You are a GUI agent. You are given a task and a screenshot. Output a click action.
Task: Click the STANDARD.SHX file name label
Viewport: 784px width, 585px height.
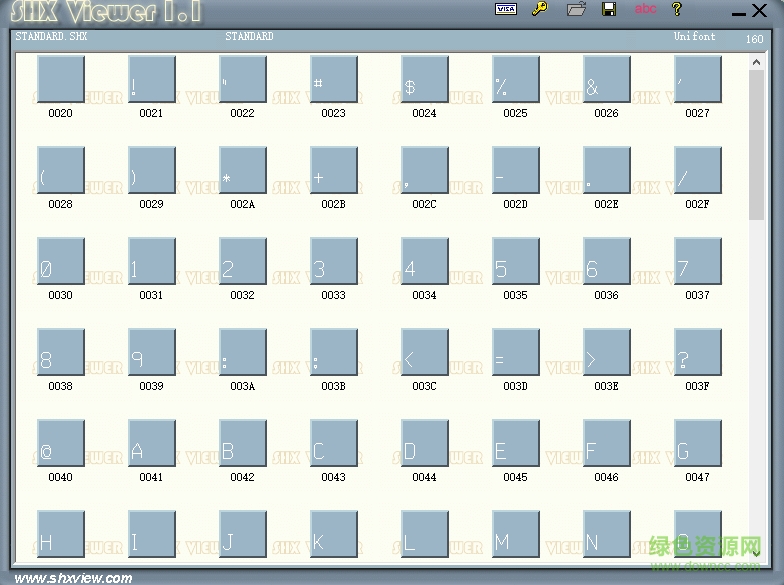pos(51,37)
